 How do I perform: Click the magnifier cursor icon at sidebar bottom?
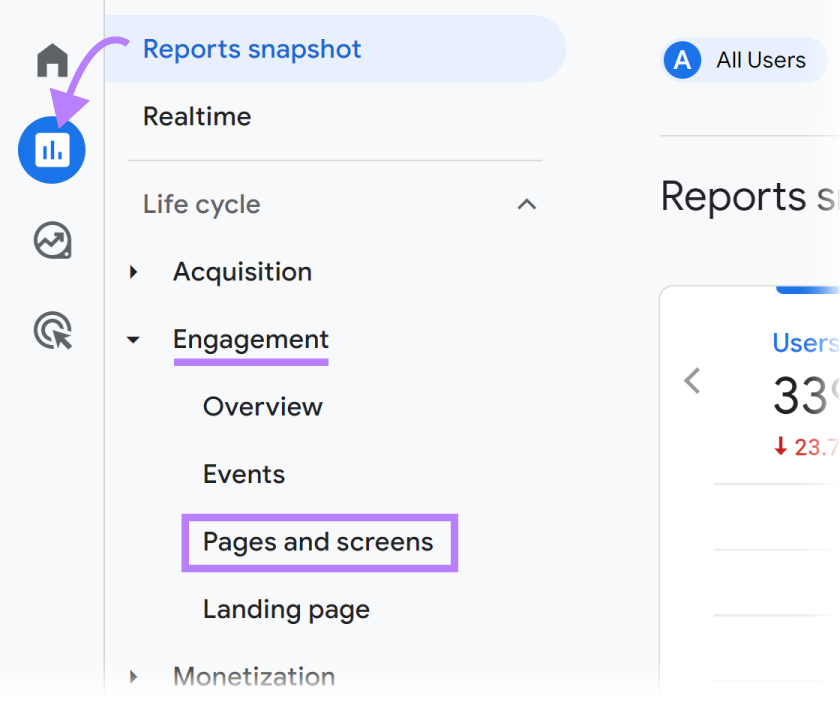pos(52,332)
